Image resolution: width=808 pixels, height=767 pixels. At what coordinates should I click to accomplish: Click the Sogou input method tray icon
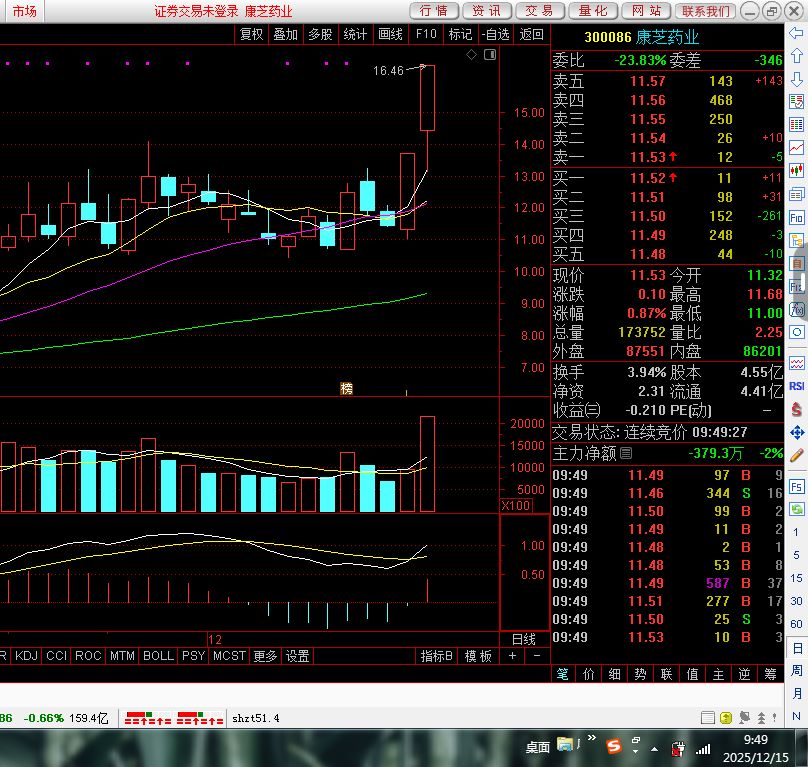tap(614, 746)
